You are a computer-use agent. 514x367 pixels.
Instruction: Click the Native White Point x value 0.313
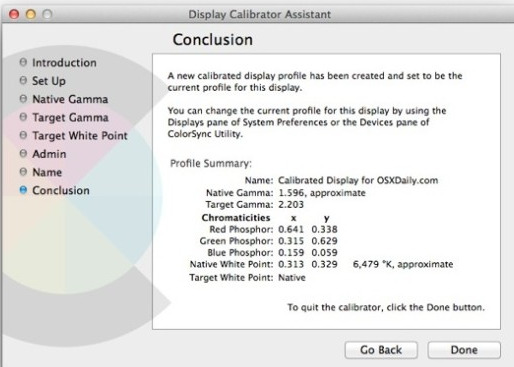pos(291,264)
